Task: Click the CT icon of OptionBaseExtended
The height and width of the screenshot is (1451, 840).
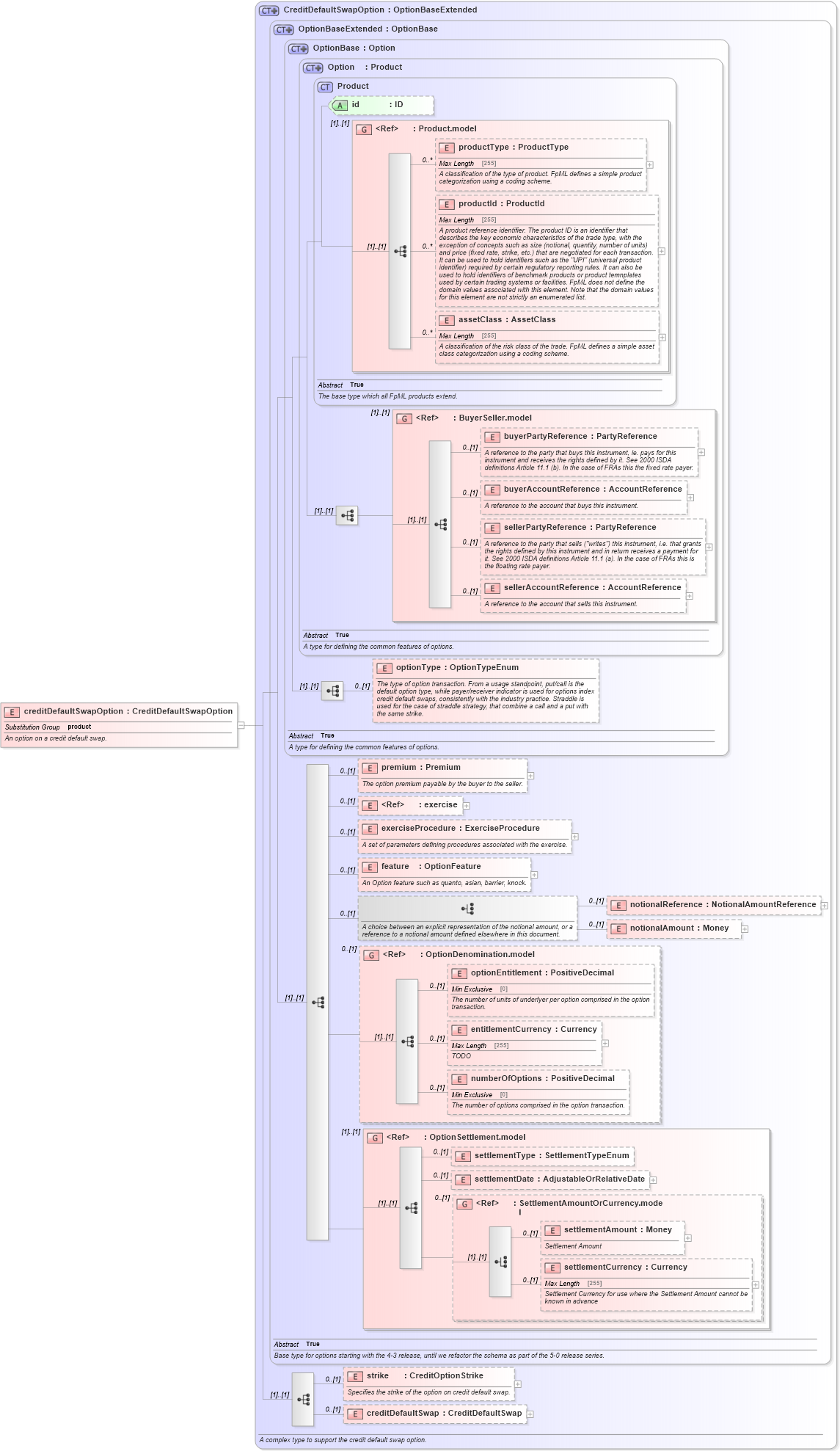Action: 284,29
